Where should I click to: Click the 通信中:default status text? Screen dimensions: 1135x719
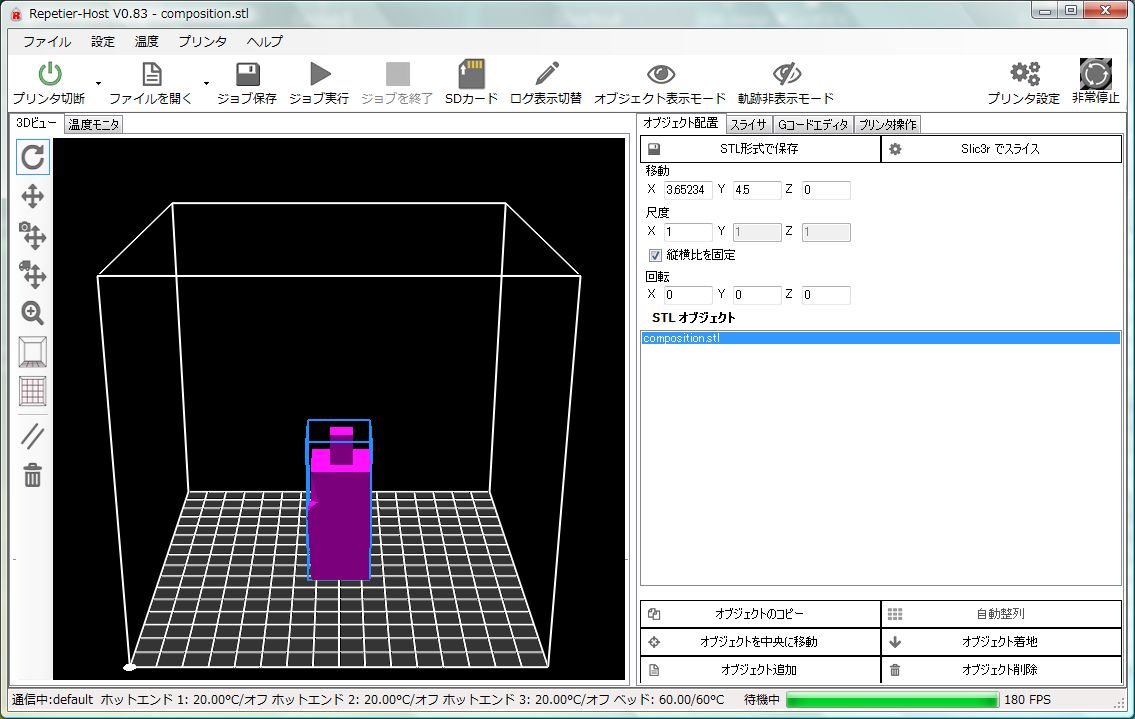tap(52, 700)
